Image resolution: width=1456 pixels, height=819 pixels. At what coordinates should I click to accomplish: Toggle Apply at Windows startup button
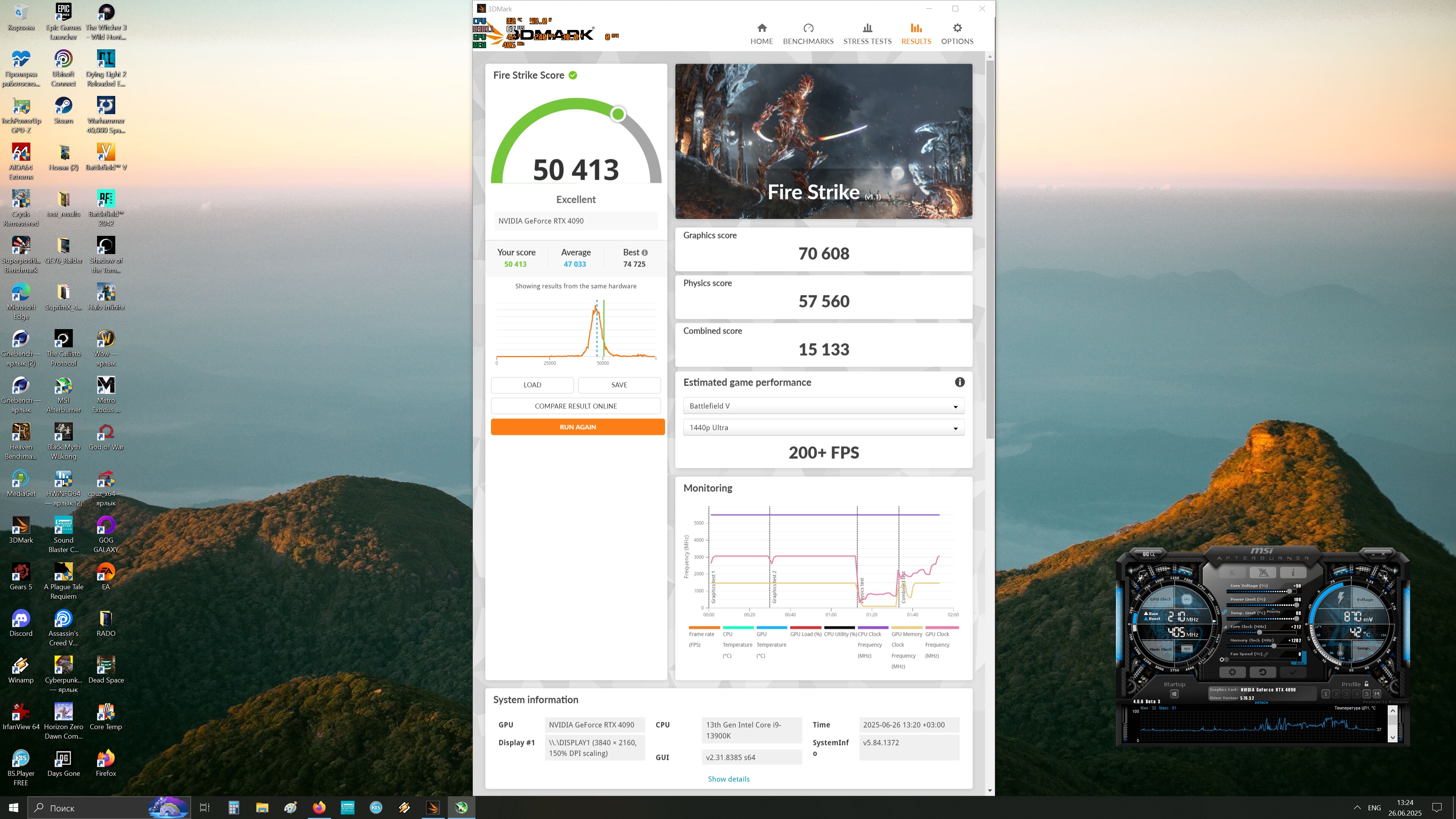[1175, 694]
